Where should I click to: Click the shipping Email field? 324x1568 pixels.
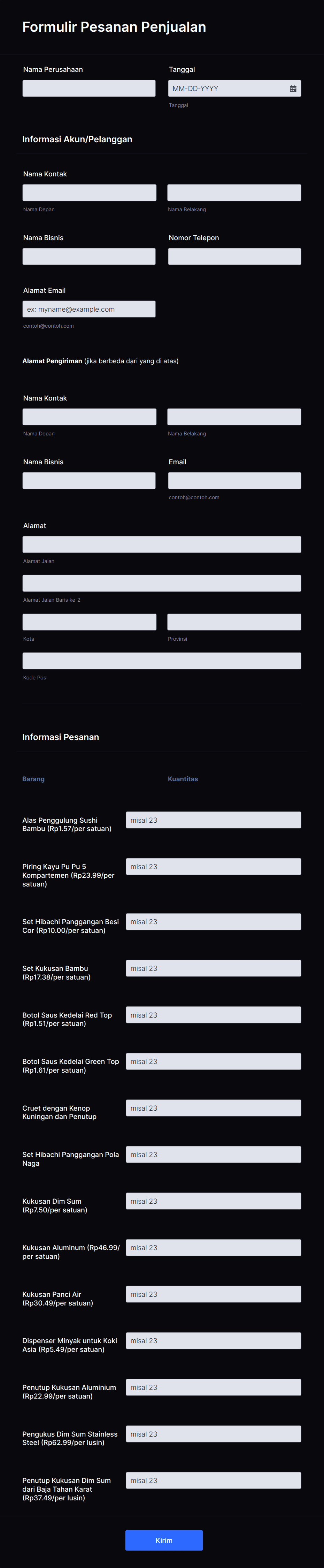[x=234, y=480]
